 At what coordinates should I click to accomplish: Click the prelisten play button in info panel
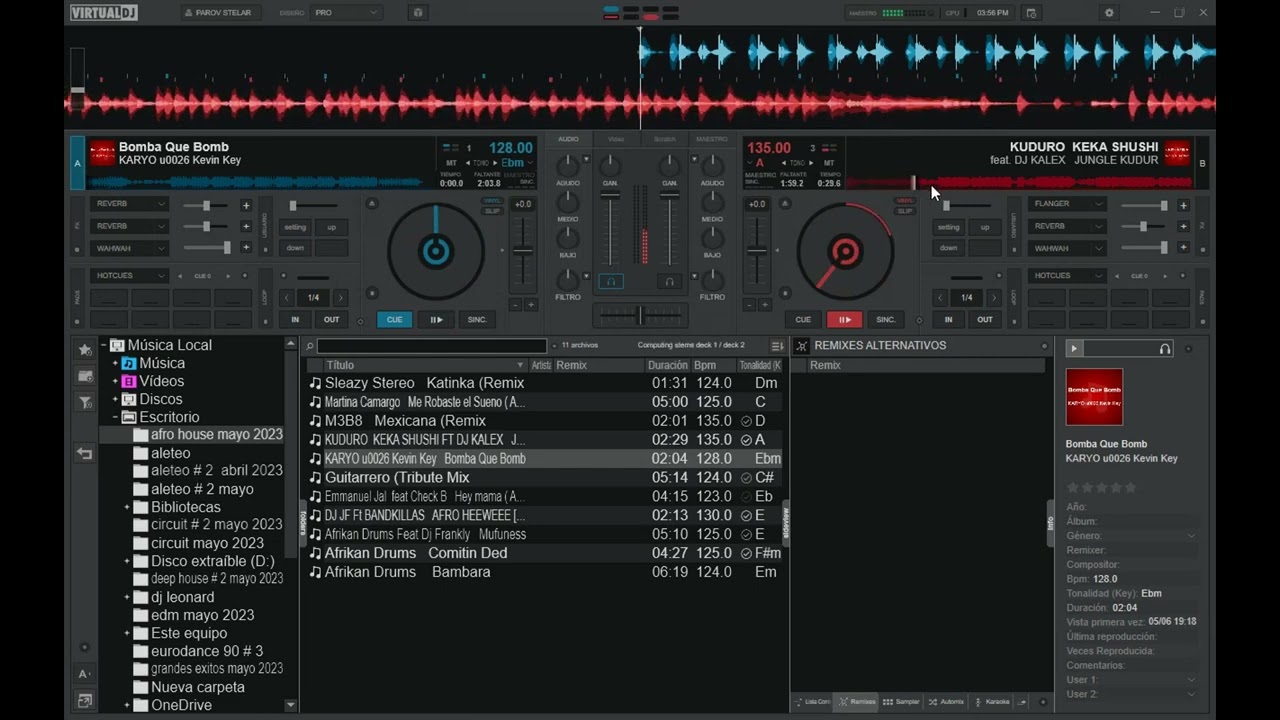1074,349
